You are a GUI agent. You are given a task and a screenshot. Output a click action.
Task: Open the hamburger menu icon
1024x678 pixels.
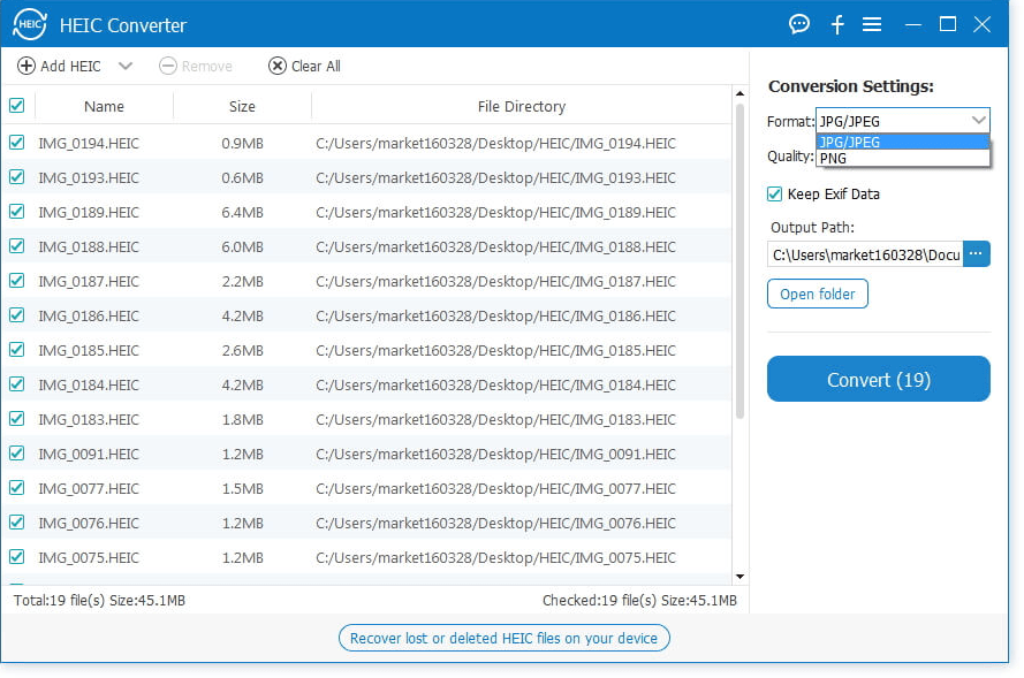coord(871,25)
